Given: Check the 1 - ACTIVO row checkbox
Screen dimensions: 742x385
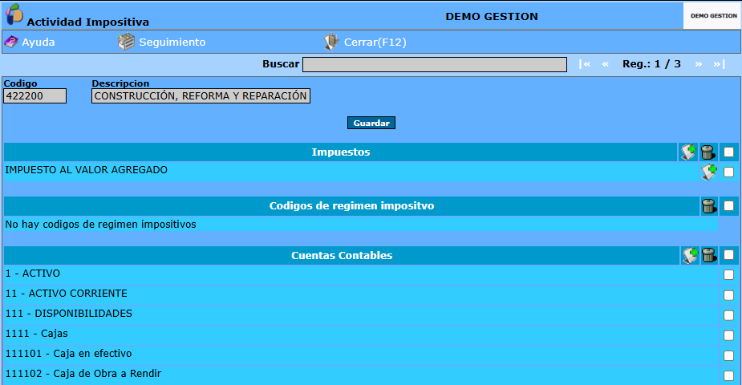Looking at the screenshot, I should tap(729, 275).
